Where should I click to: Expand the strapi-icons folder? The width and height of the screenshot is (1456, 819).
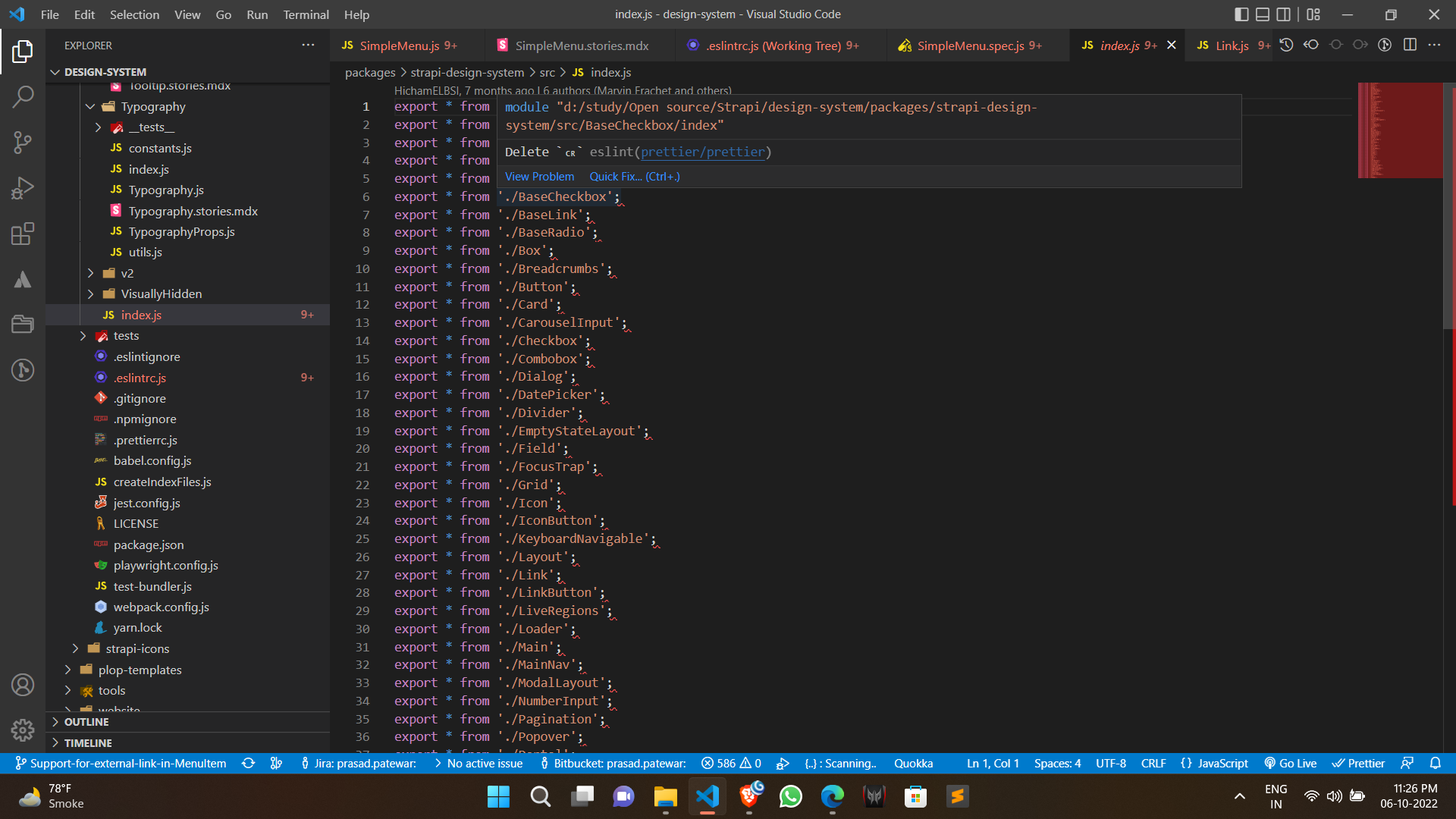pyautogui.click(x=75, y=648)
